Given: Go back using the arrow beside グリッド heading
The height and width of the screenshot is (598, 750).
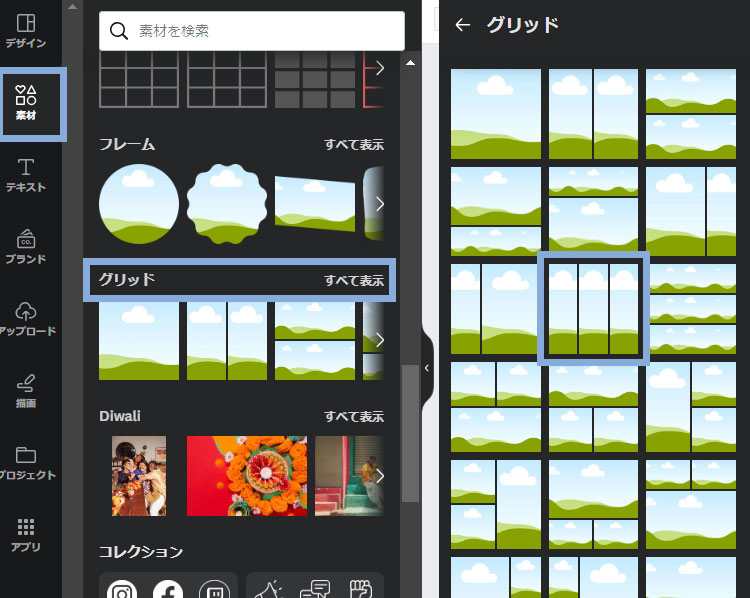Looking at the screenshot, I should tap(463, 24).
